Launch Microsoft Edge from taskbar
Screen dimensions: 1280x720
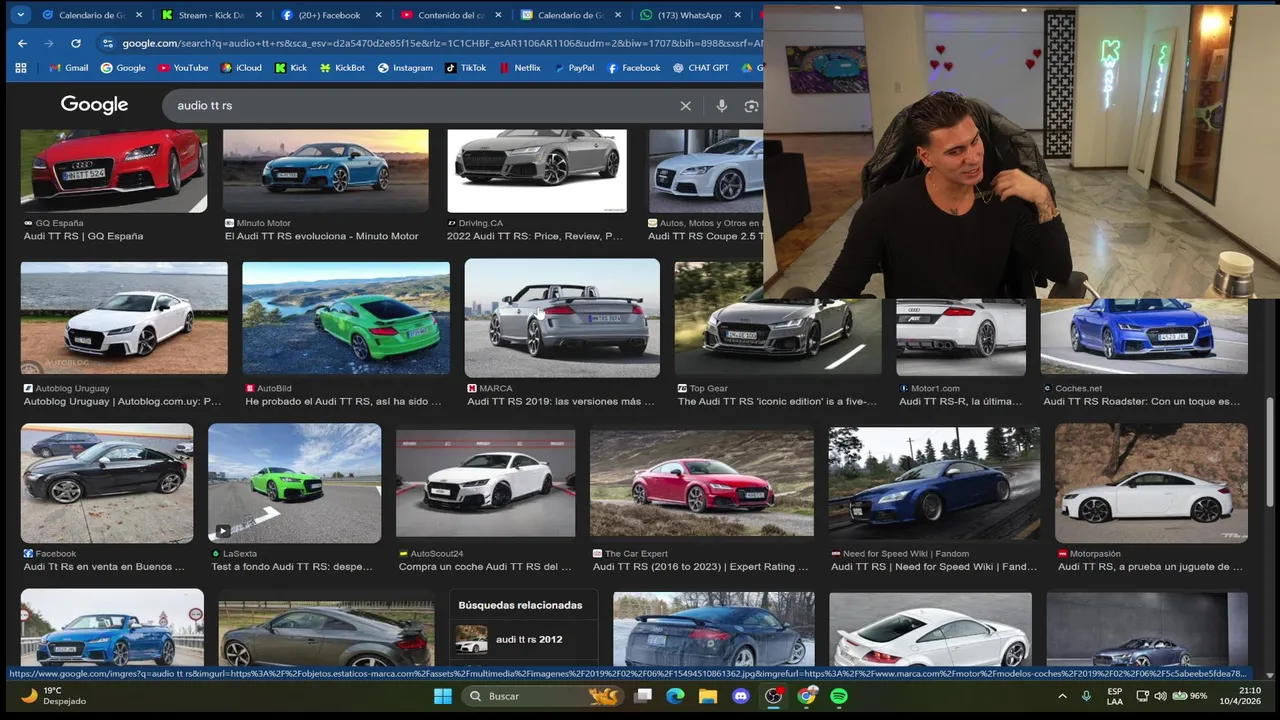pos(675,696)
